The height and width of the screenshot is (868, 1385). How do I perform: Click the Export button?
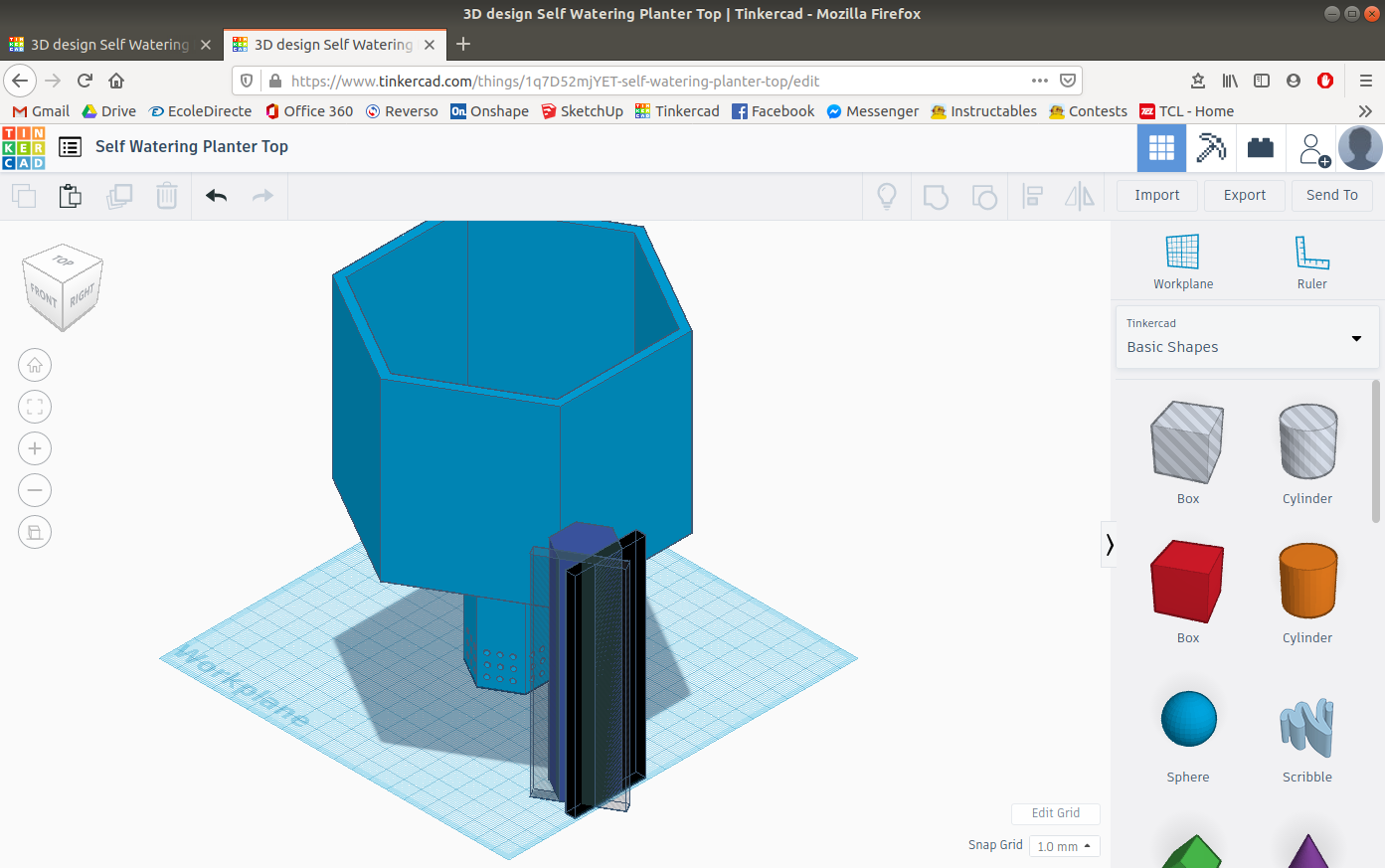coord(1244,195)
